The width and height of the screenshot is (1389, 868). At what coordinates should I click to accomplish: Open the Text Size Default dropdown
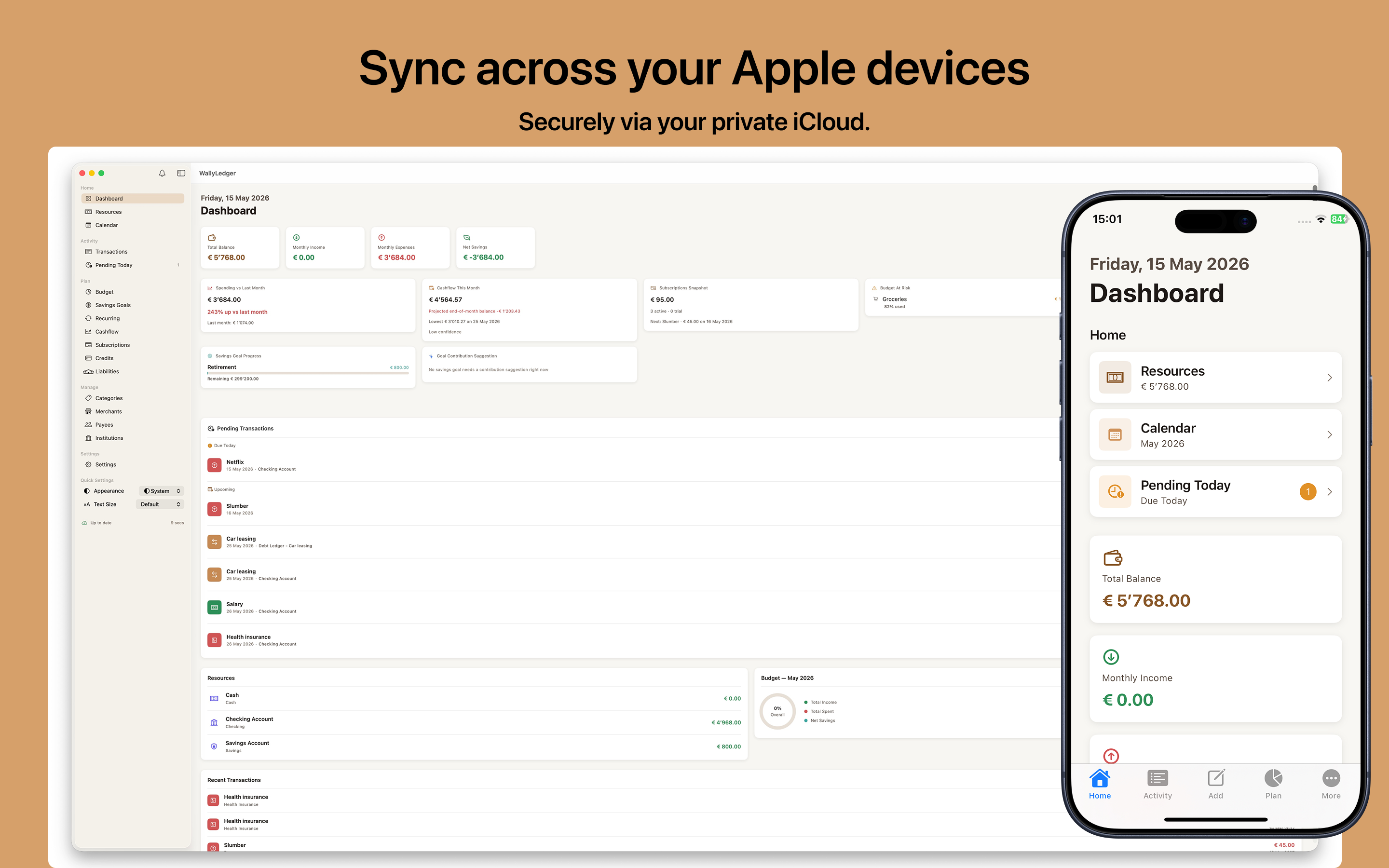point(160,504)
